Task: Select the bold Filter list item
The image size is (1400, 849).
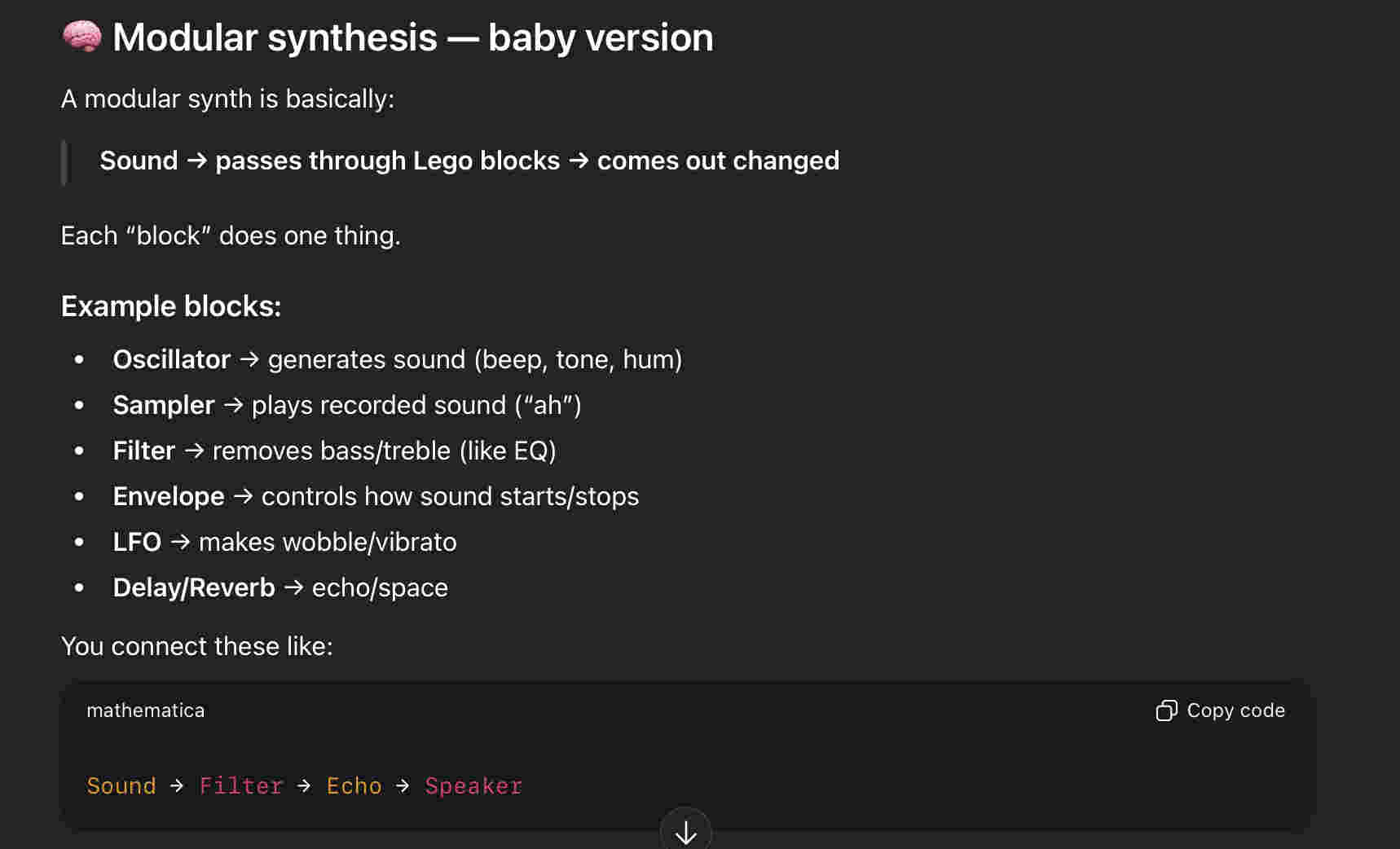Action: (x=143, y=451)
